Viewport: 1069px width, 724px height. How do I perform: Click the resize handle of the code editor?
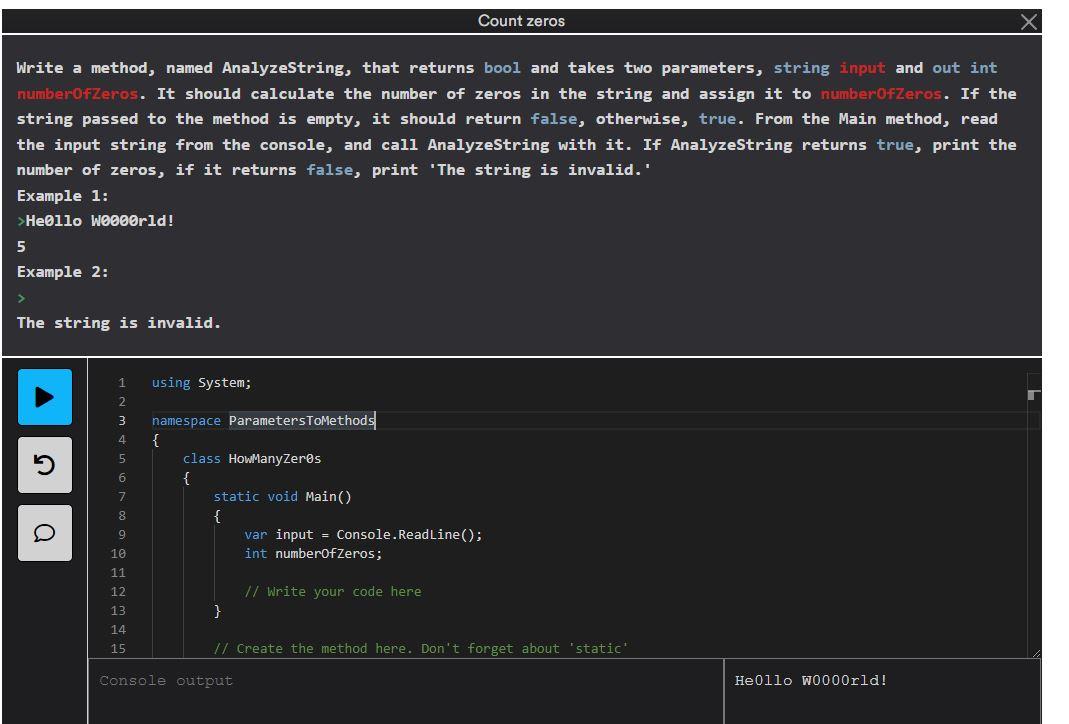pos(1034,652)
